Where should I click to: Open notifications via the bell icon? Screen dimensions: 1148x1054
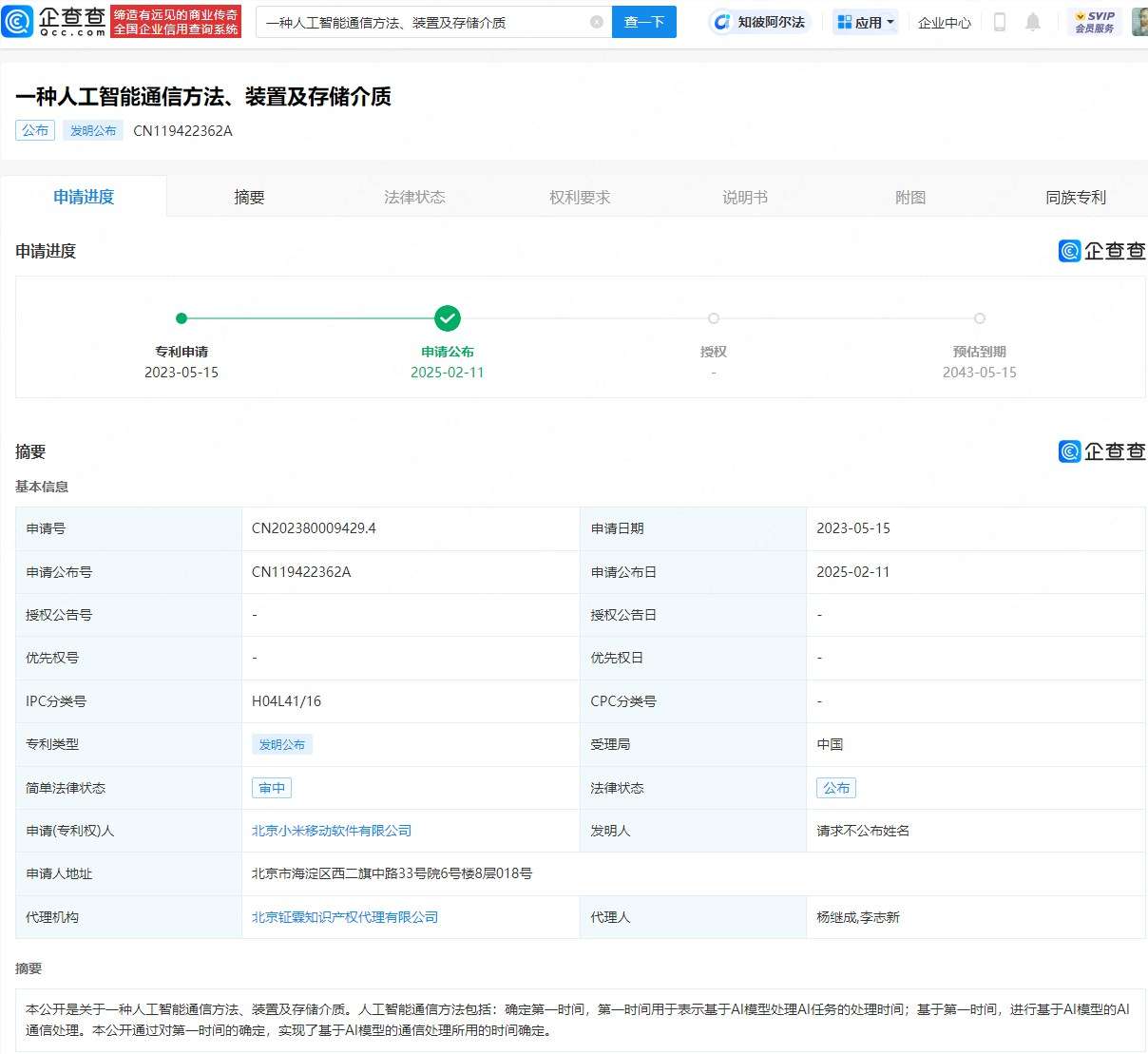pyautogui.click(x=1034, y=21)
